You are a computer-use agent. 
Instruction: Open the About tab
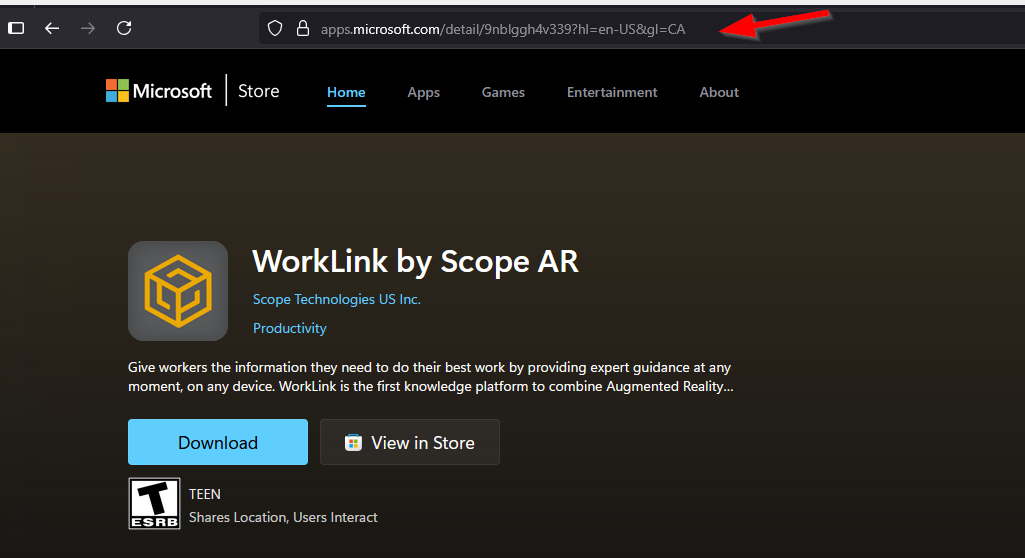[719, 92]
